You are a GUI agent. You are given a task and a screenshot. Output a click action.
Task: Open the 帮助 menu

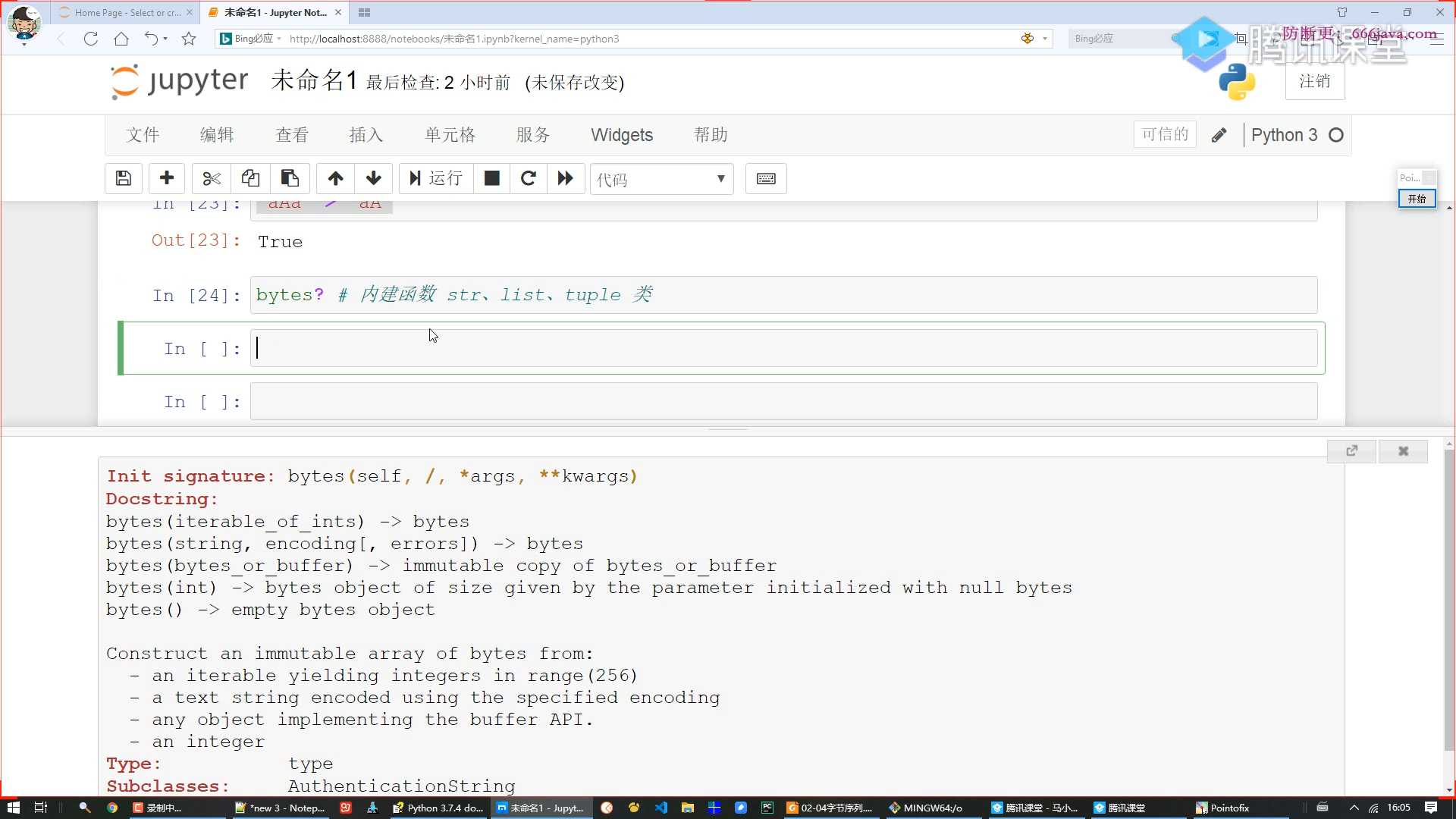pyautogui.click(x=711, y=135)
